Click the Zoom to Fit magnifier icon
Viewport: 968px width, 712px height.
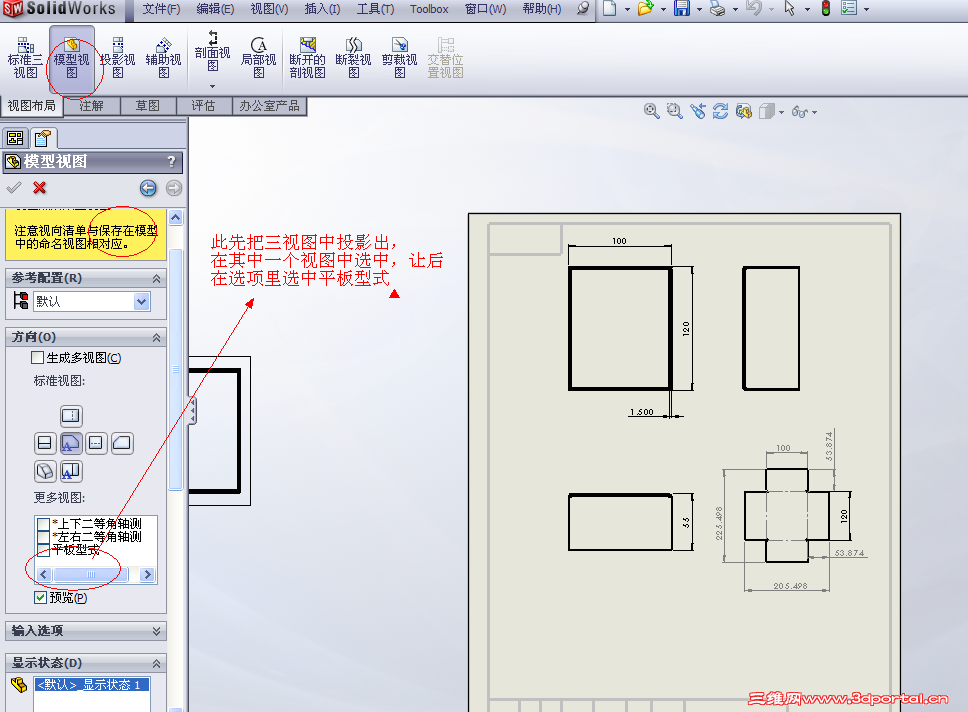click(651, 111)
